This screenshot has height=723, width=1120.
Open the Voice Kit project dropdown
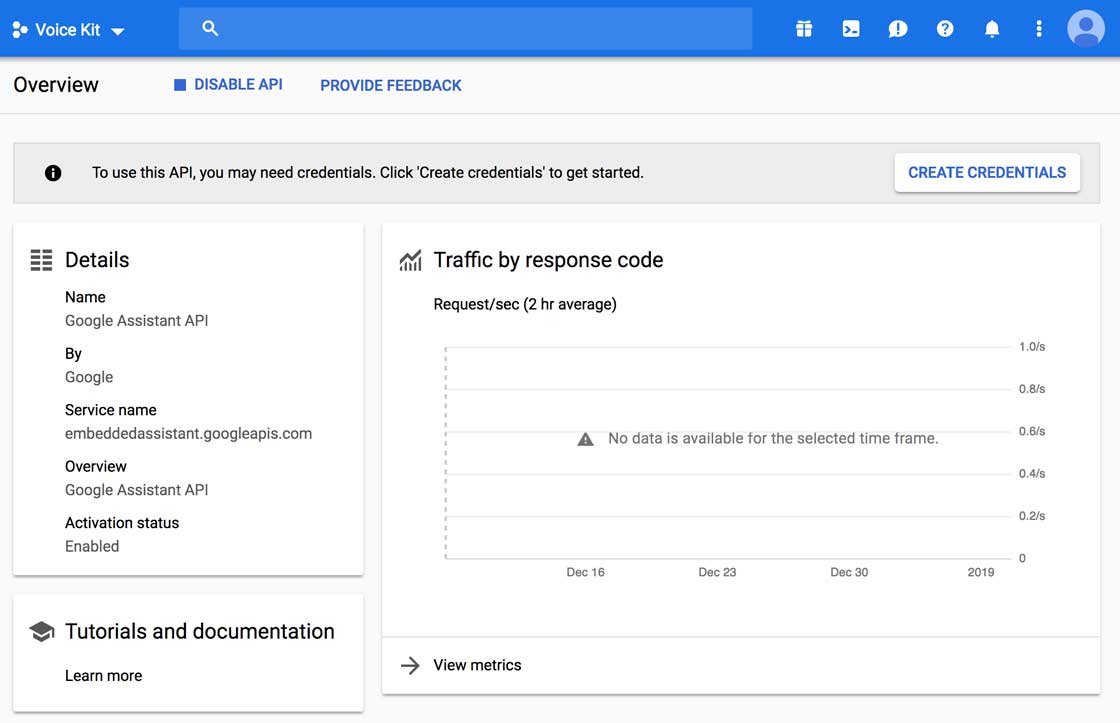[x=69, y=30]
